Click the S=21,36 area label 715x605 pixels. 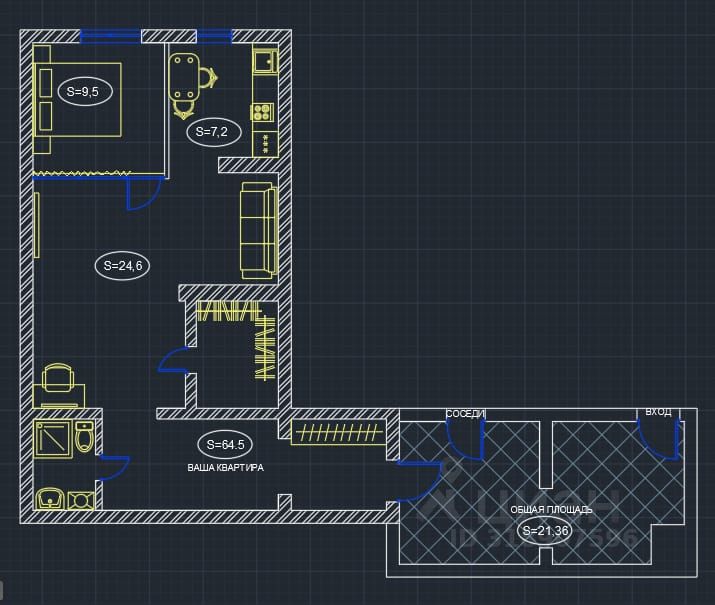point(545,531)
